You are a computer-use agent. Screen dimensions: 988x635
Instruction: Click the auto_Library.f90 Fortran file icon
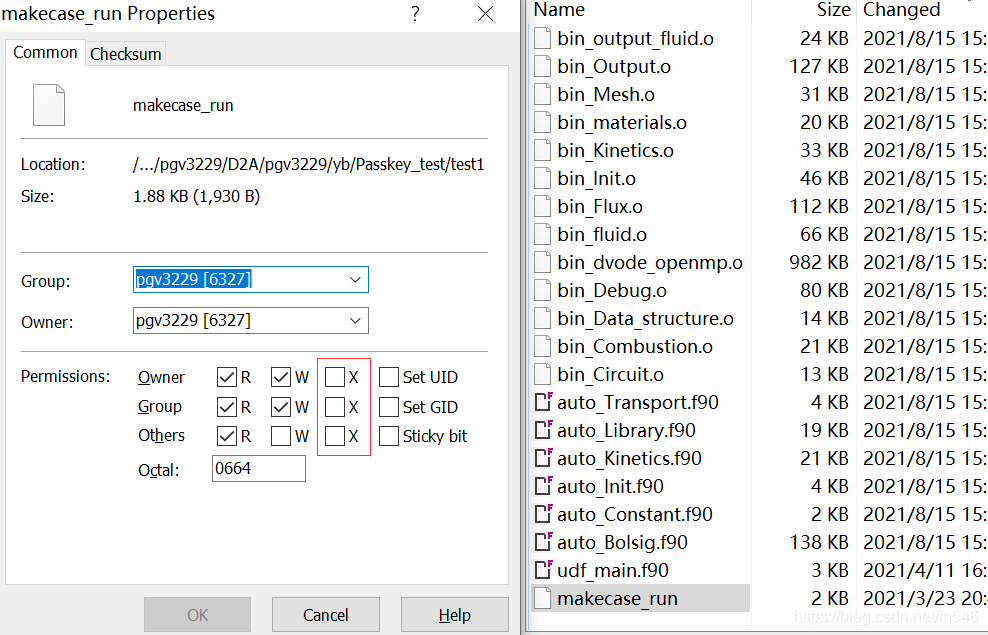(x=543, y=430)
